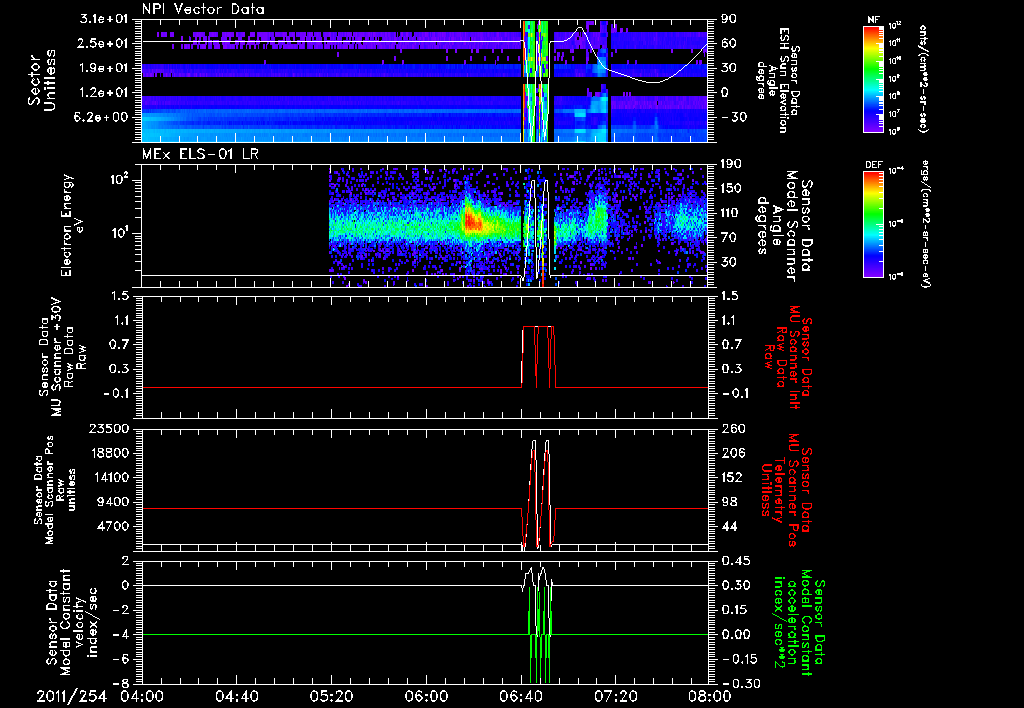Click the '1.2e+01' sector tick value

[x=102, y=92]
